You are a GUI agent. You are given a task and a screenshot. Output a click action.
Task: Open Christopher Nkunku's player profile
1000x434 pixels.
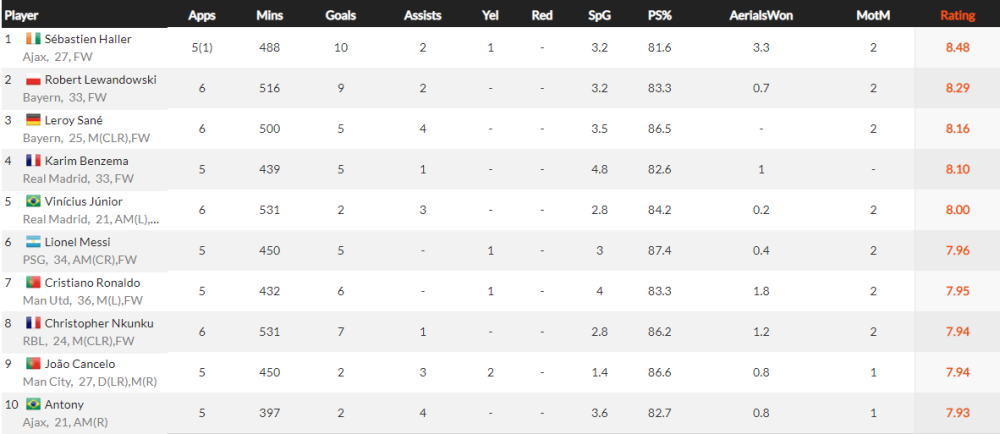tap(99, 324)
